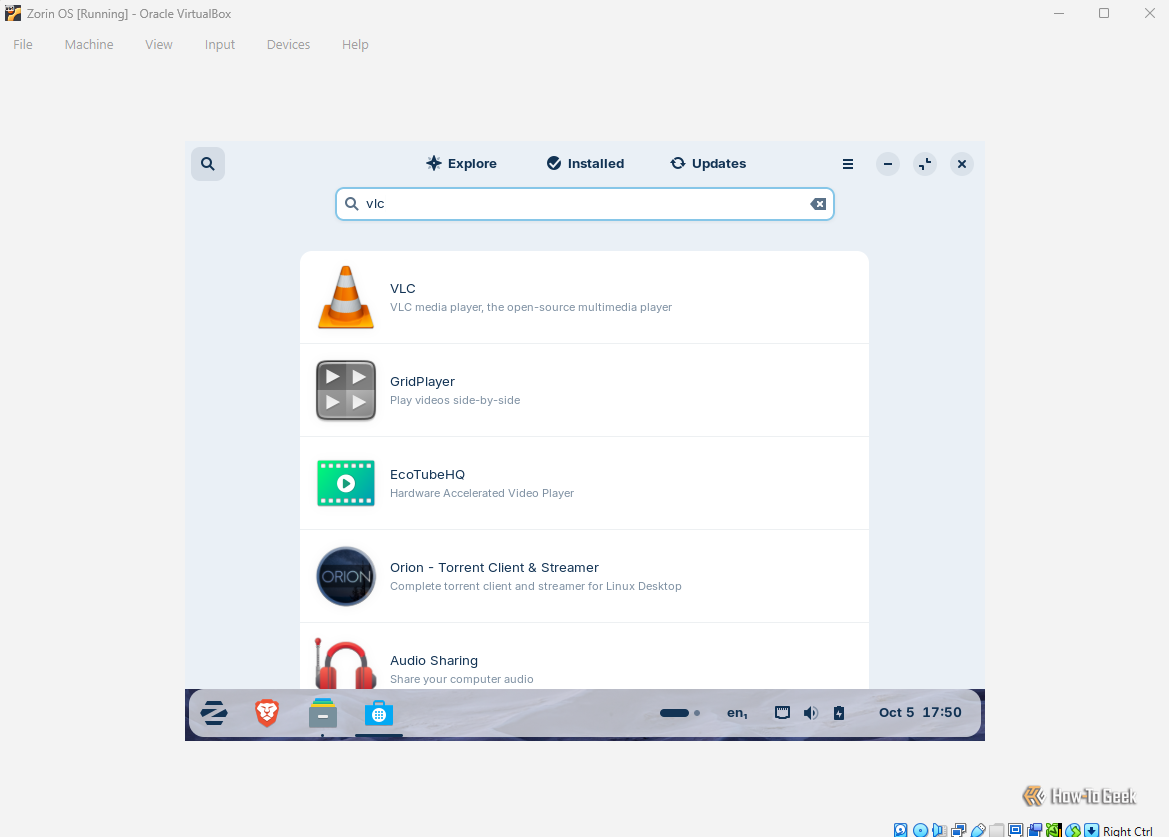Click into the search field containing vlc
Screen dimensions: 1169x837
(x=584, y=204)
